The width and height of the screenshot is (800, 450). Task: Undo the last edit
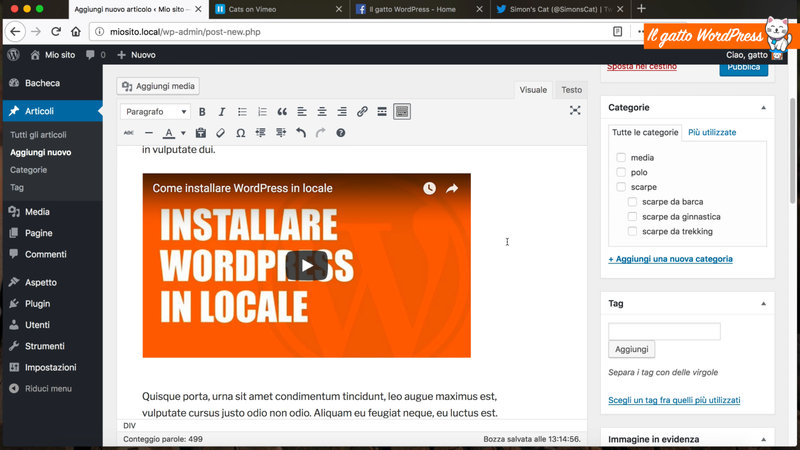tap(301, 133)
